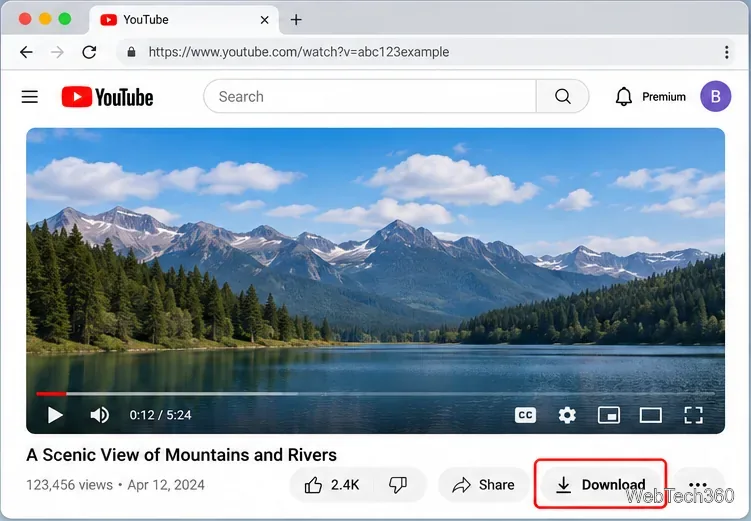Focus the Search input field
The height and width of the screenshot is (521, 751).
click(370, 96)
